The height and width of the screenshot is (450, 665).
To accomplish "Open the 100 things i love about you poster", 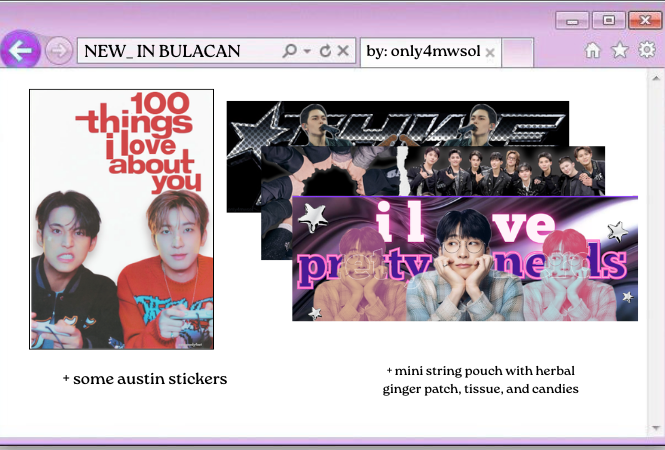I will (x=121, y=219).
